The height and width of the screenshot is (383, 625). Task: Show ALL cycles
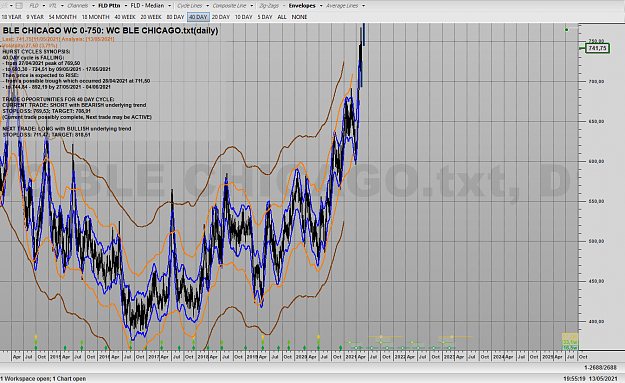[282, 17]
